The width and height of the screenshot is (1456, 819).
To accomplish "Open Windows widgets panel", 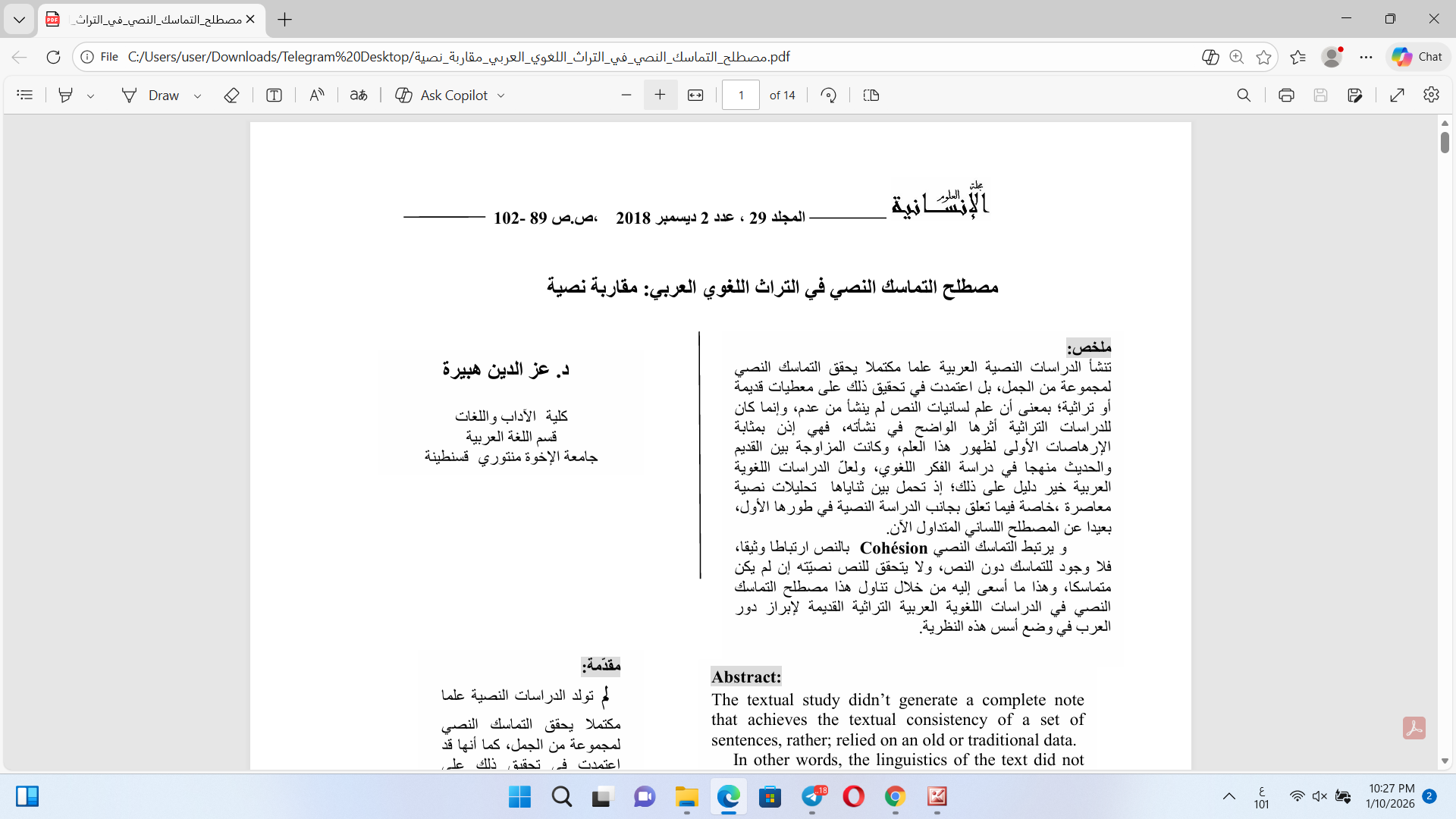I will (27, 796).
